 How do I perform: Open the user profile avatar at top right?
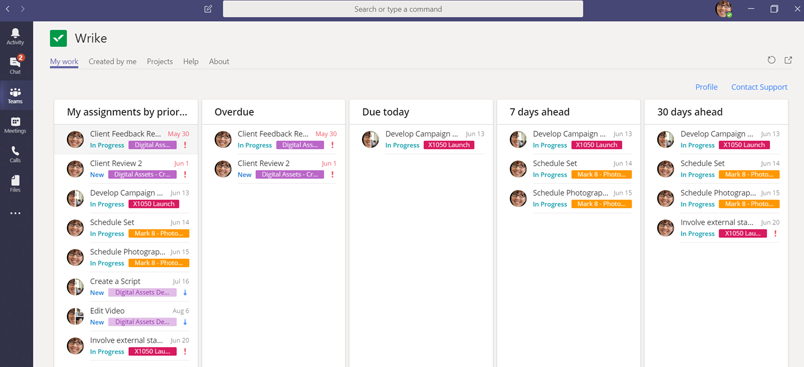[723, 9]
